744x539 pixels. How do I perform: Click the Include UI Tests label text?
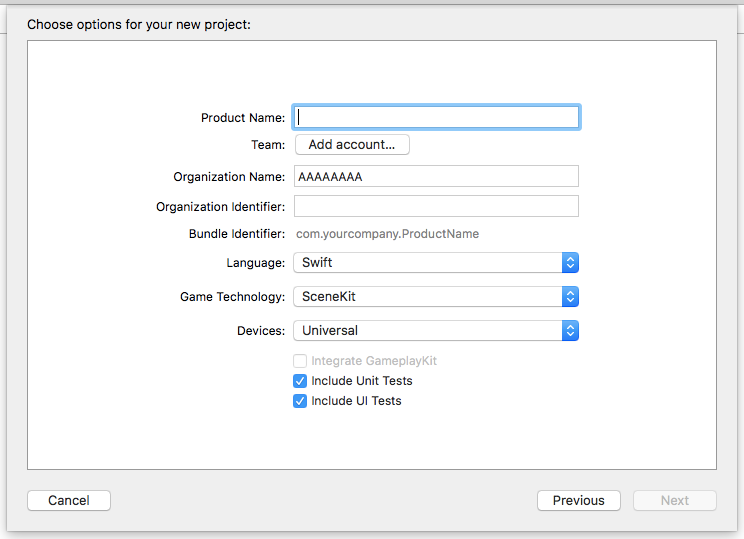[356, 401]
